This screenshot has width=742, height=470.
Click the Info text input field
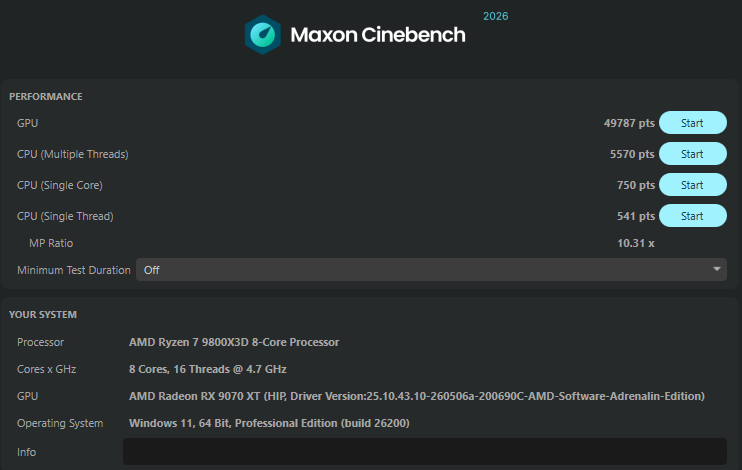[x=424, y=451]
